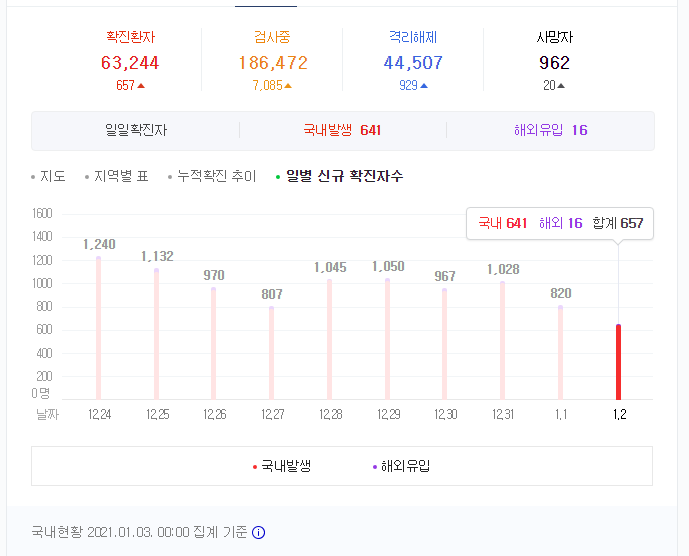689x556 pixels.
Task: Click the 12.28 bar labeled 1,045
Action: [x=330, y=339]
